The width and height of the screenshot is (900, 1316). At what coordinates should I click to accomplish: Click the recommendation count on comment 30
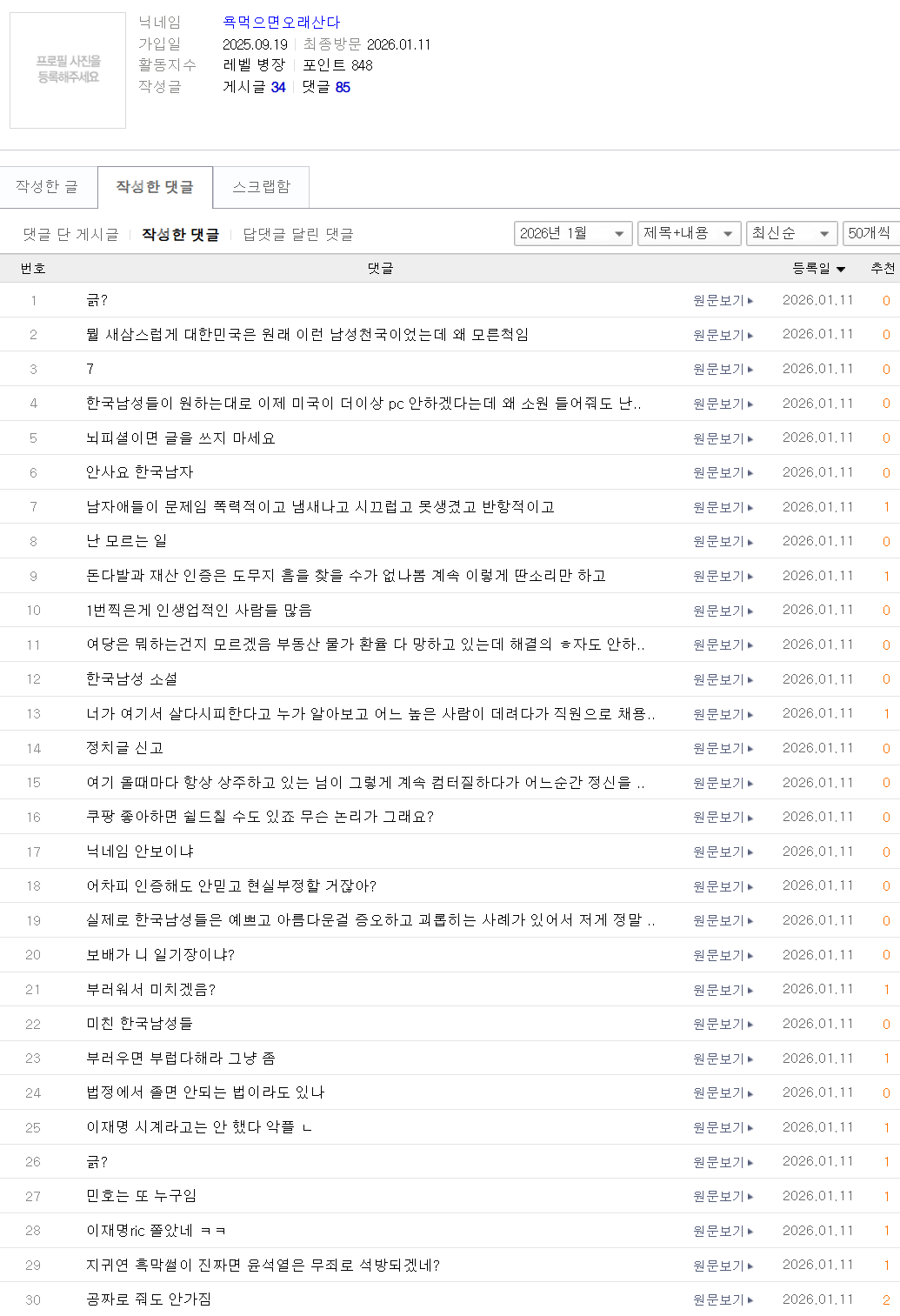tap(886, 1299)
